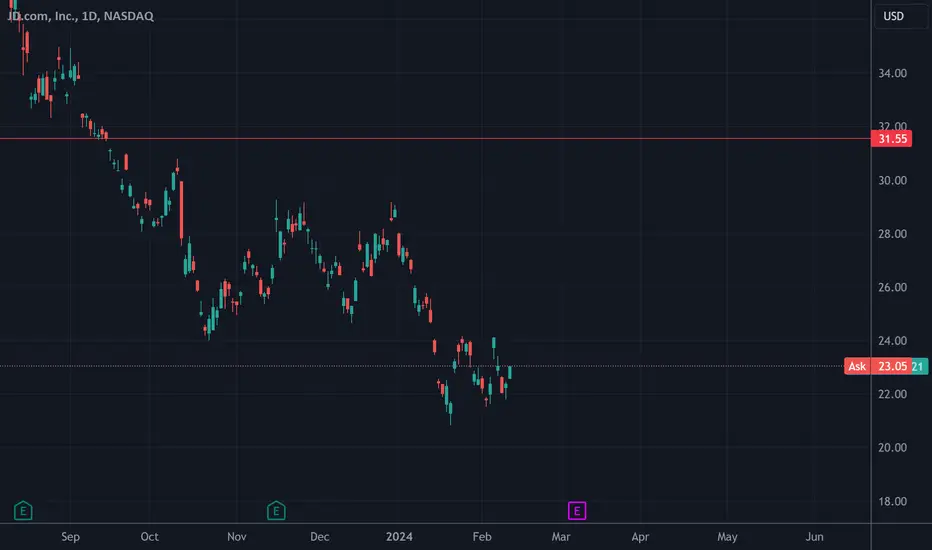Click the Oct label on time axis

[x=149, y=536]
